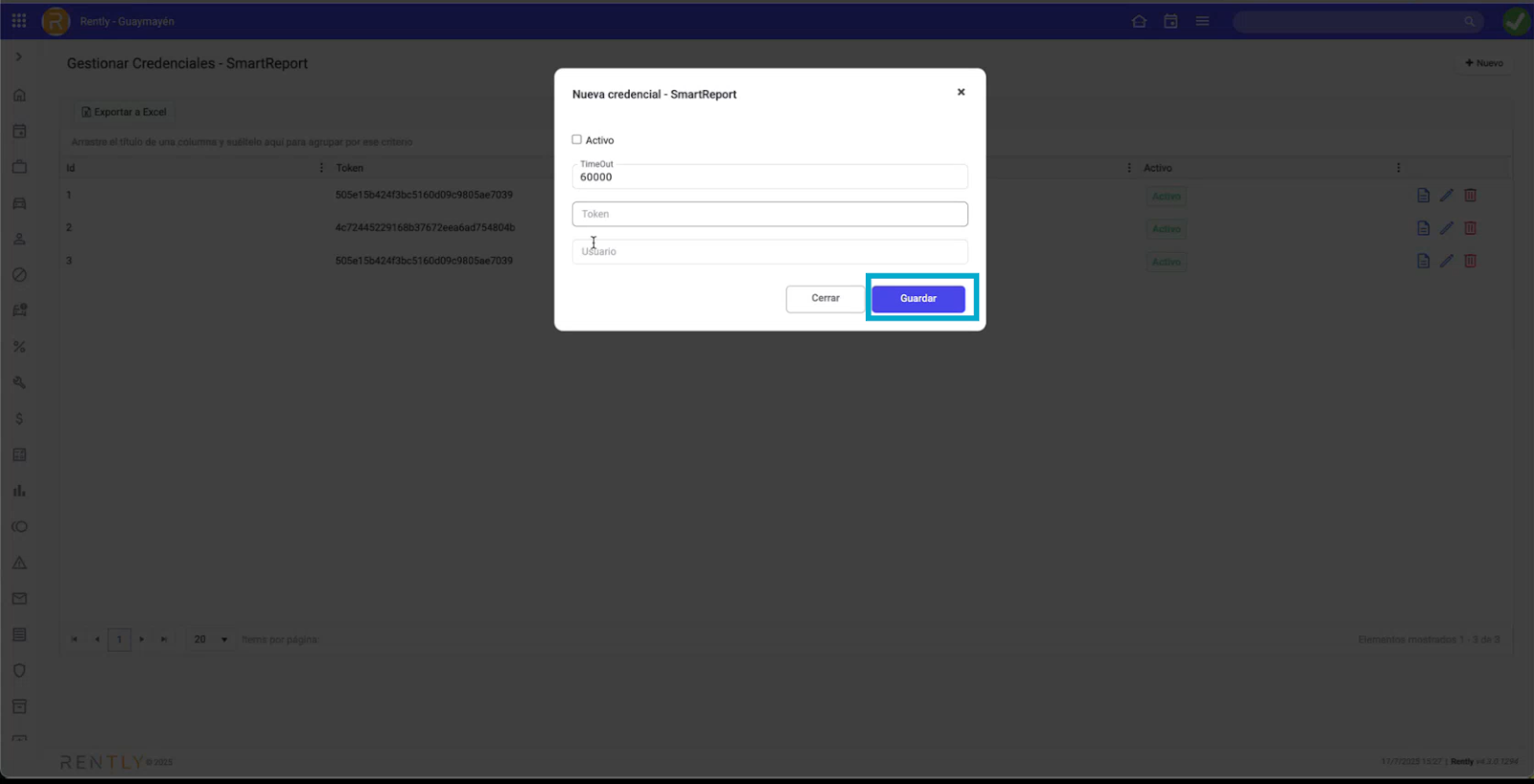Click the Usuario input field
The width and height of the screenshot is (1534, 784).
[769, 252]
